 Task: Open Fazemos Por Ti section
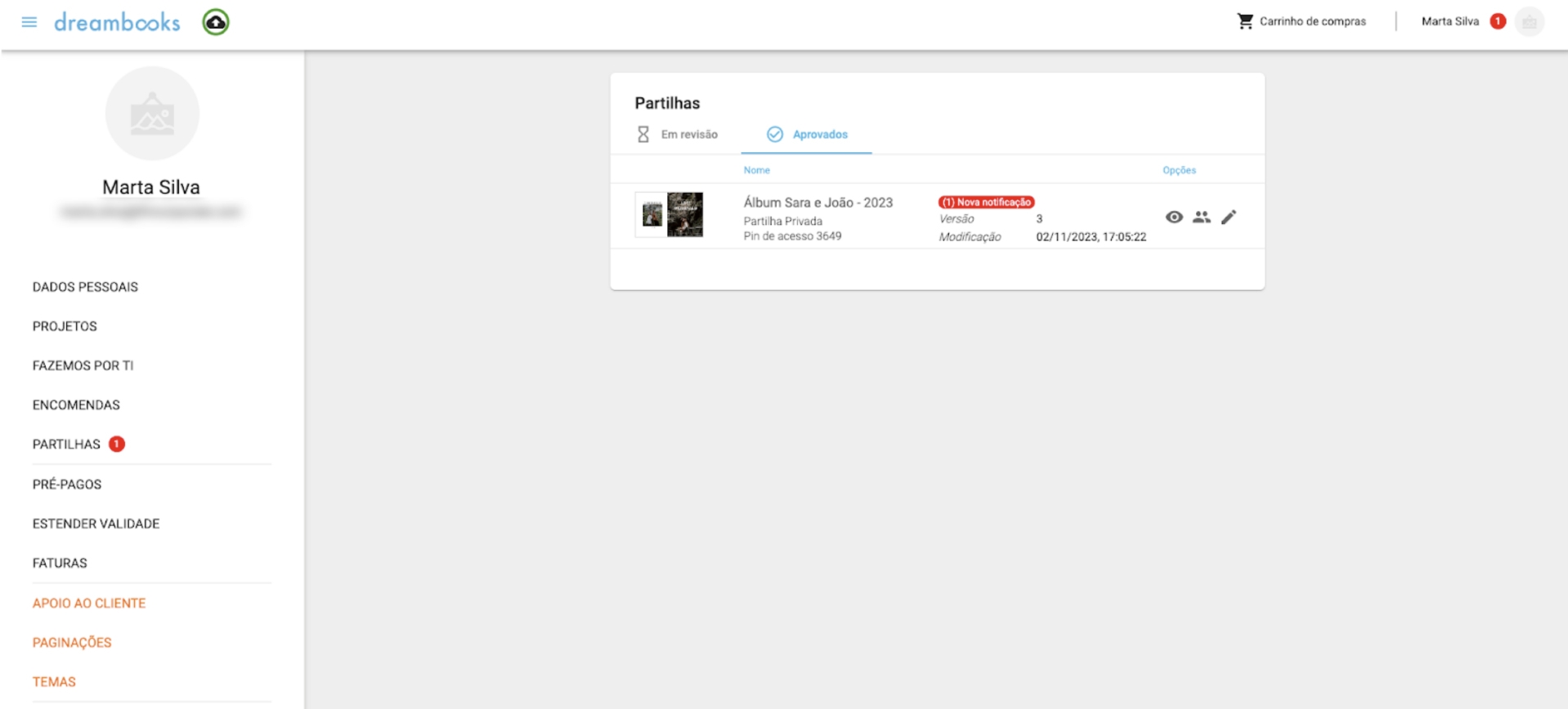click(83, 366)
